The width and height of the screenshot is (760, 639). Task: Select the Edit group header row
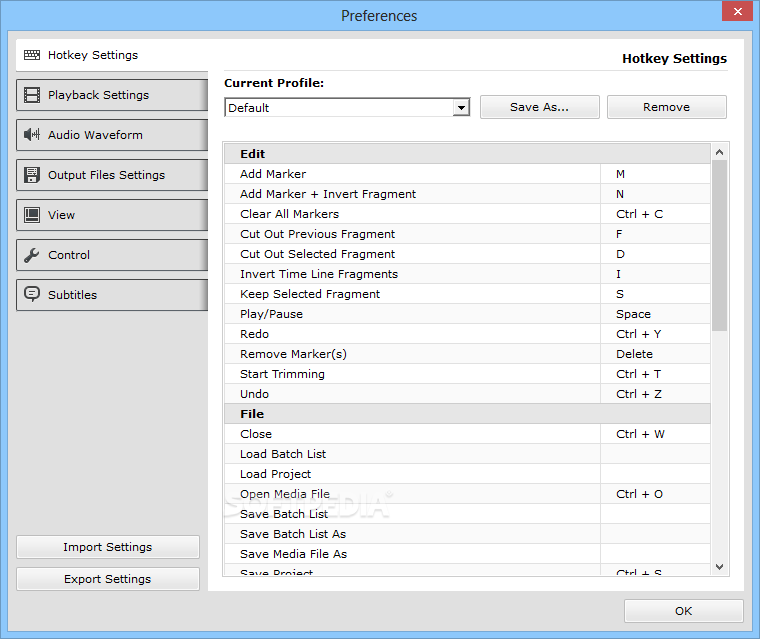[x=467, y=154]
